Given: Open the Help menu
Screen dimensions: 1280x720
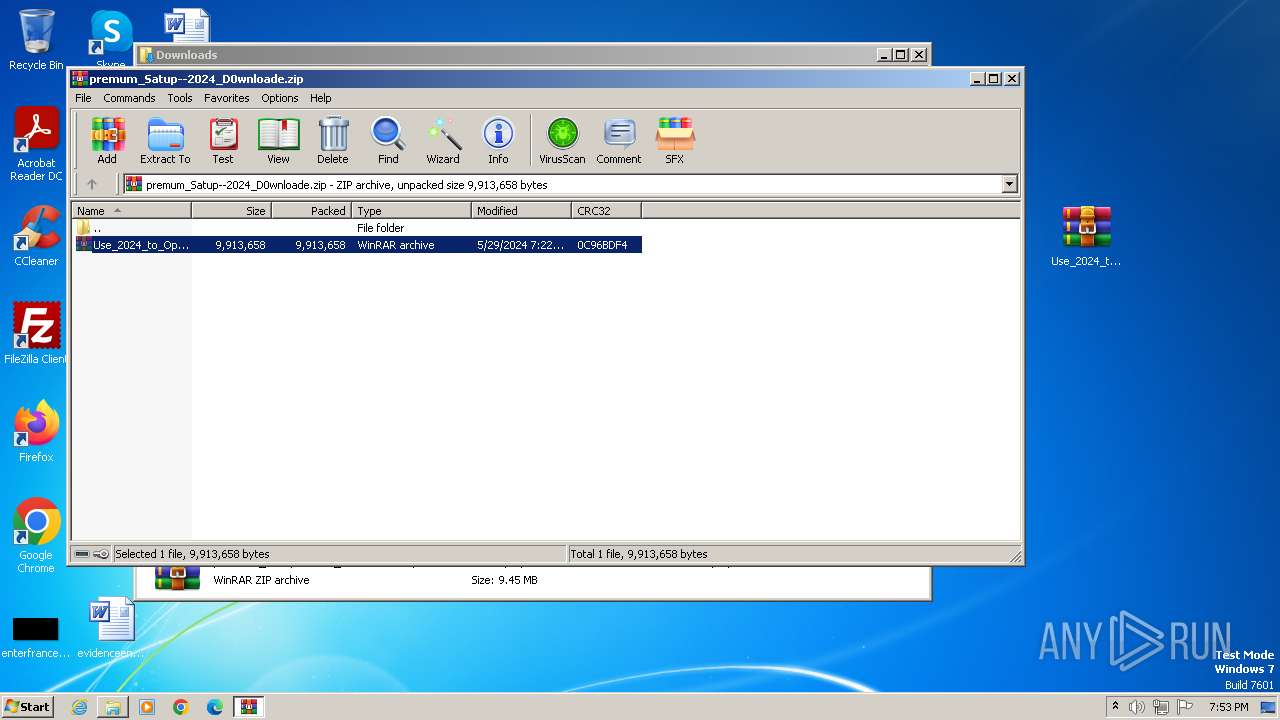Looking at the screenshot, I should point(320,98).
